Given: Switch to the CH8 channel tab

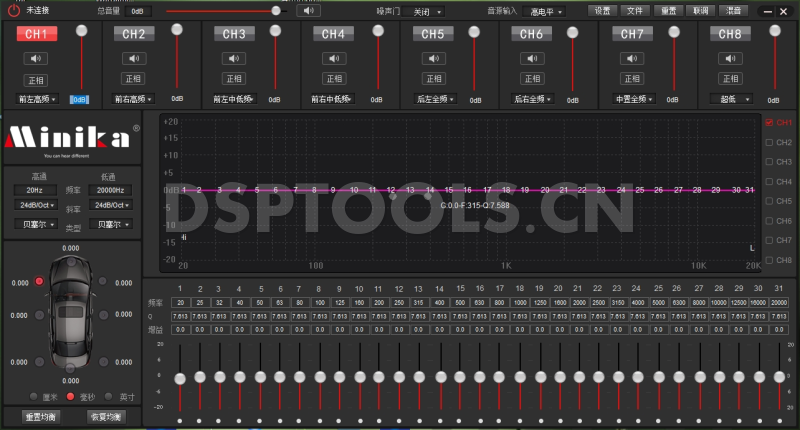Looking at the screenshot, I should tap(730, 34).
